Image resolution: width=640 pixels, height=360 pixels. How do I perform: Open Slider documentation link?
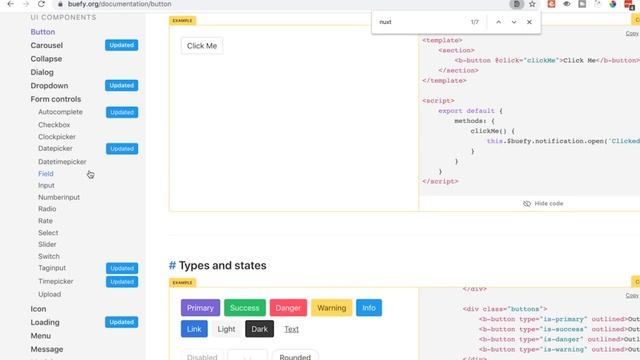(x=47, y=244)
